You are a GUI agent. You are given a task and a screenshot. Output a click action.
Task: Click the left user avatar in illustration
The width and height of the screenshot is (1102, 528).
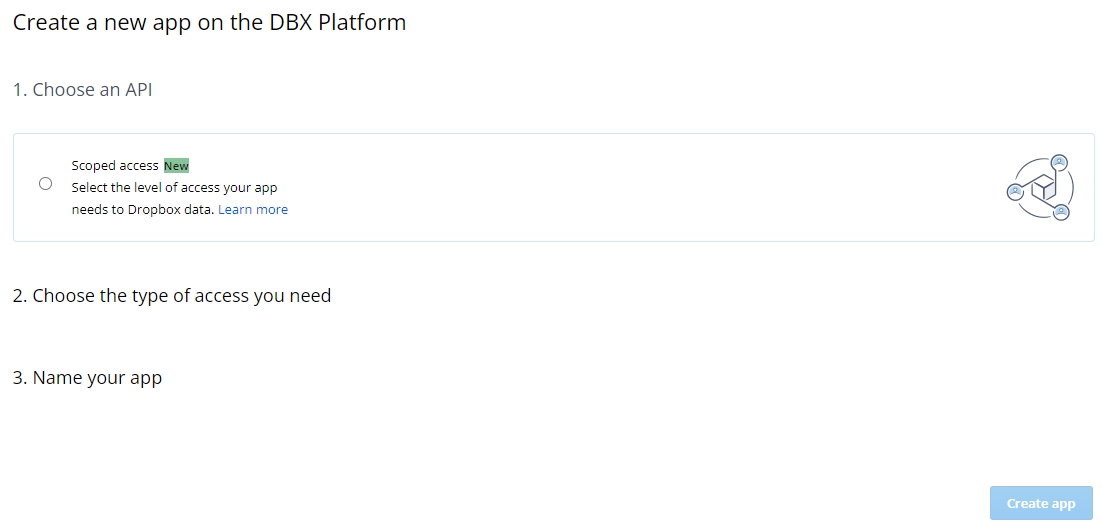point(1015,190)
